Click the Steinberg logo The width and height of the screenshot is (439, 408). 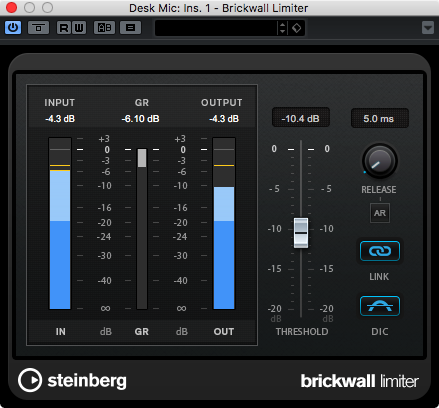click(72, 380)
